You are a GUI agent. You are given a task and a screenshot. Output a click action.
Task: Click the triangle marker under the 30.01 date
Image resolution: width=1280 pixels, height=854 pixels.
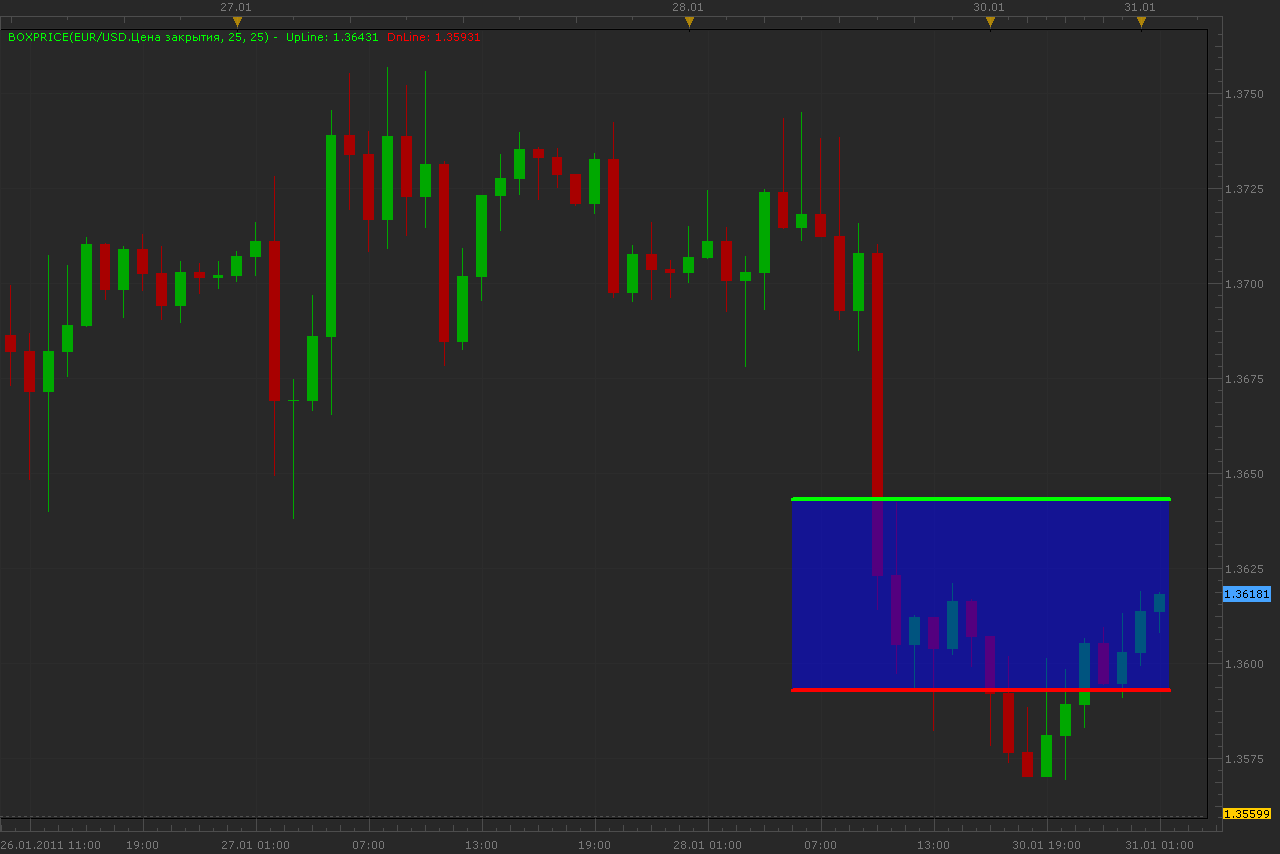(x=990, y=22)
